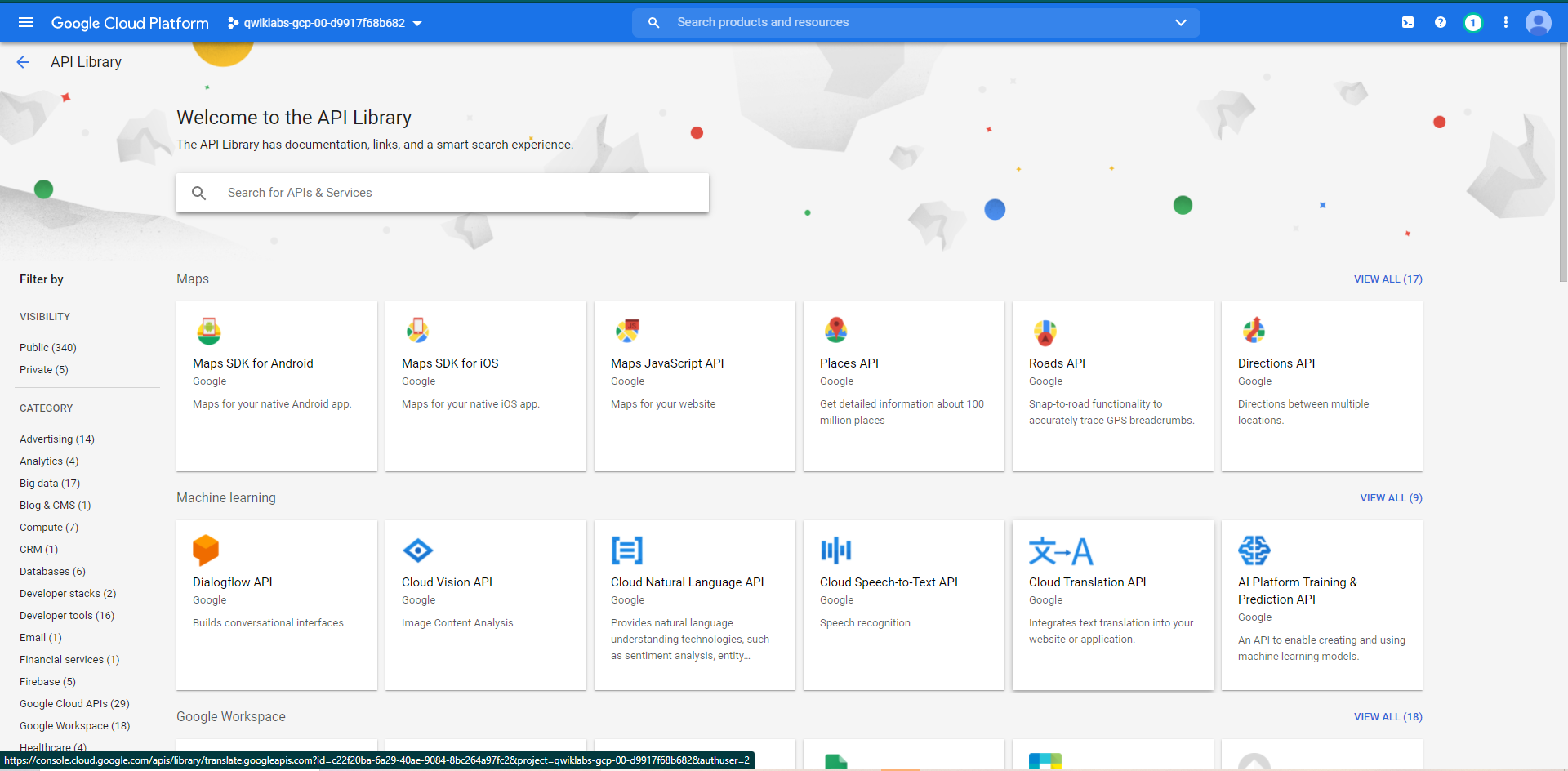Filter by Compute category
This screenshot has width=1568, height=771.
(x=49, y=528)
